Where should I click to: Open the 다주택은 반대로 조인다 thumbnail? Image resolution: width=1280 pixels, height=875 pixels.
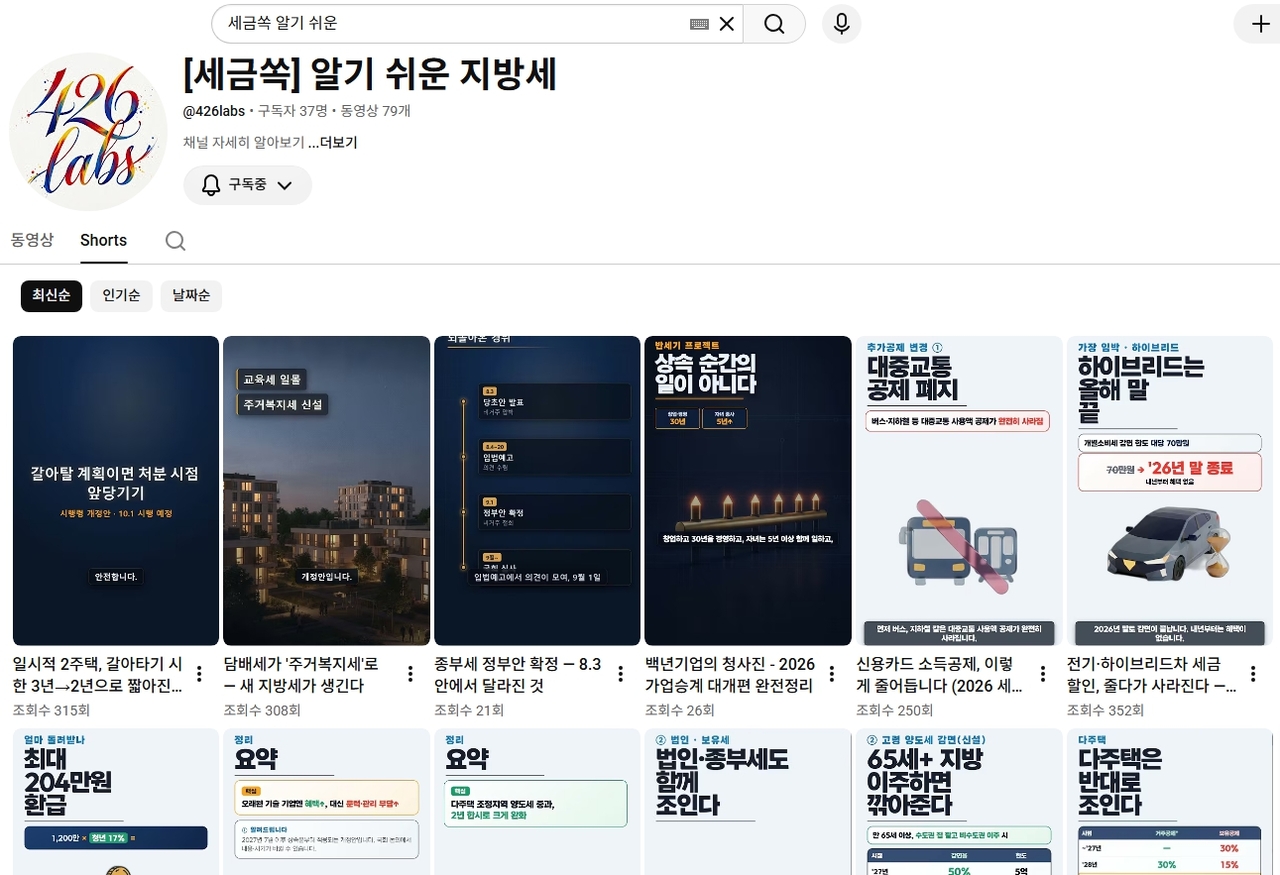tap(1170, 801)
